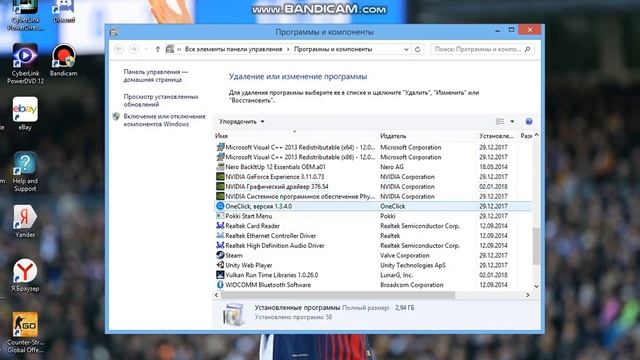Click the NVIDIA GeForce Experience icon
Image resolution: width=640 pixels, height=360 pixels.
tap(220, 177)
